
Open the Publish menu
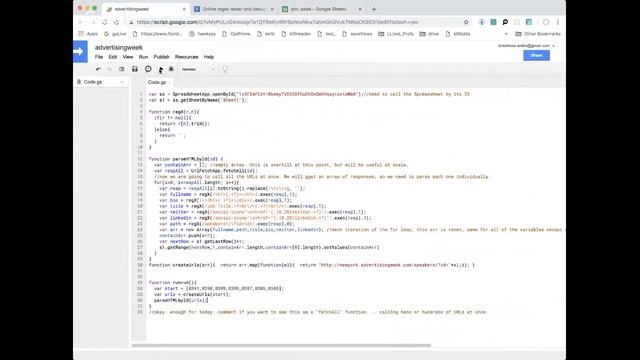tap(161, 57)
